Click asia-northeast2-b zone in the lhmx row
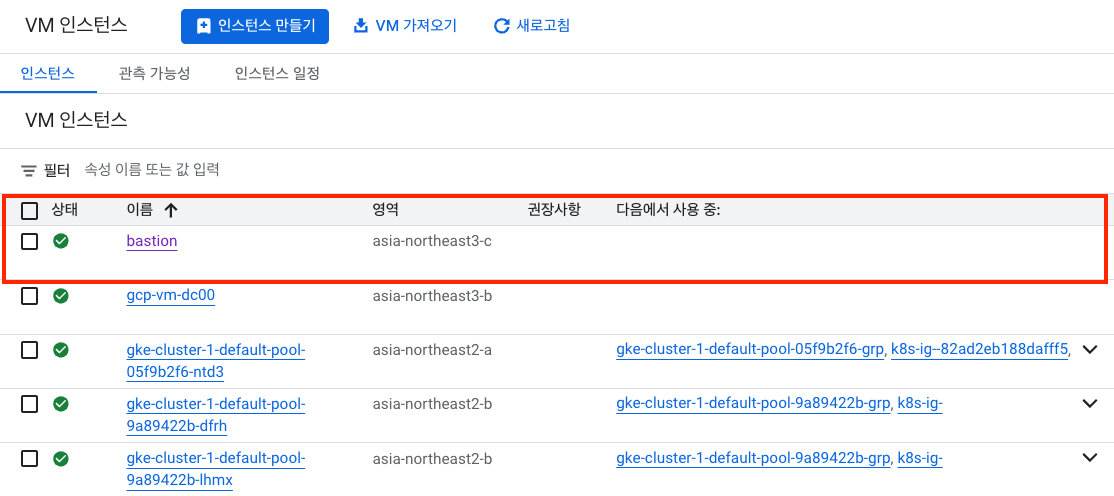The image size is (1114, 496). pyautogui.click(x=432, y=458)
